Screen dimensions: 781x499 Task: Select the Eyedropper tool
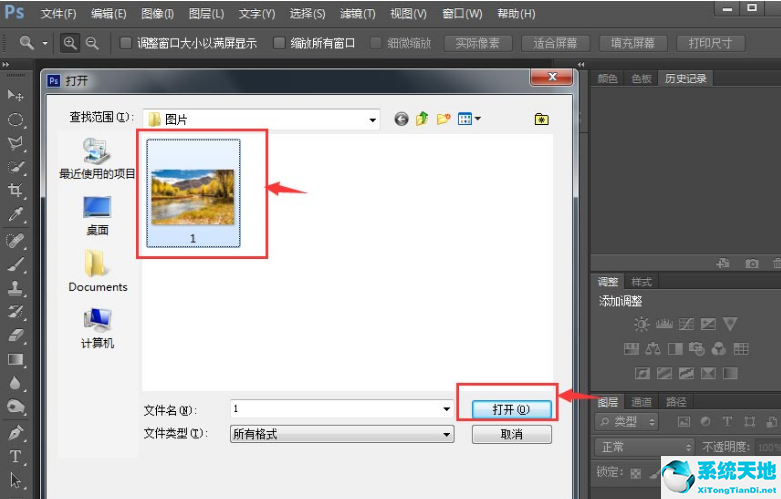(15, 214)
